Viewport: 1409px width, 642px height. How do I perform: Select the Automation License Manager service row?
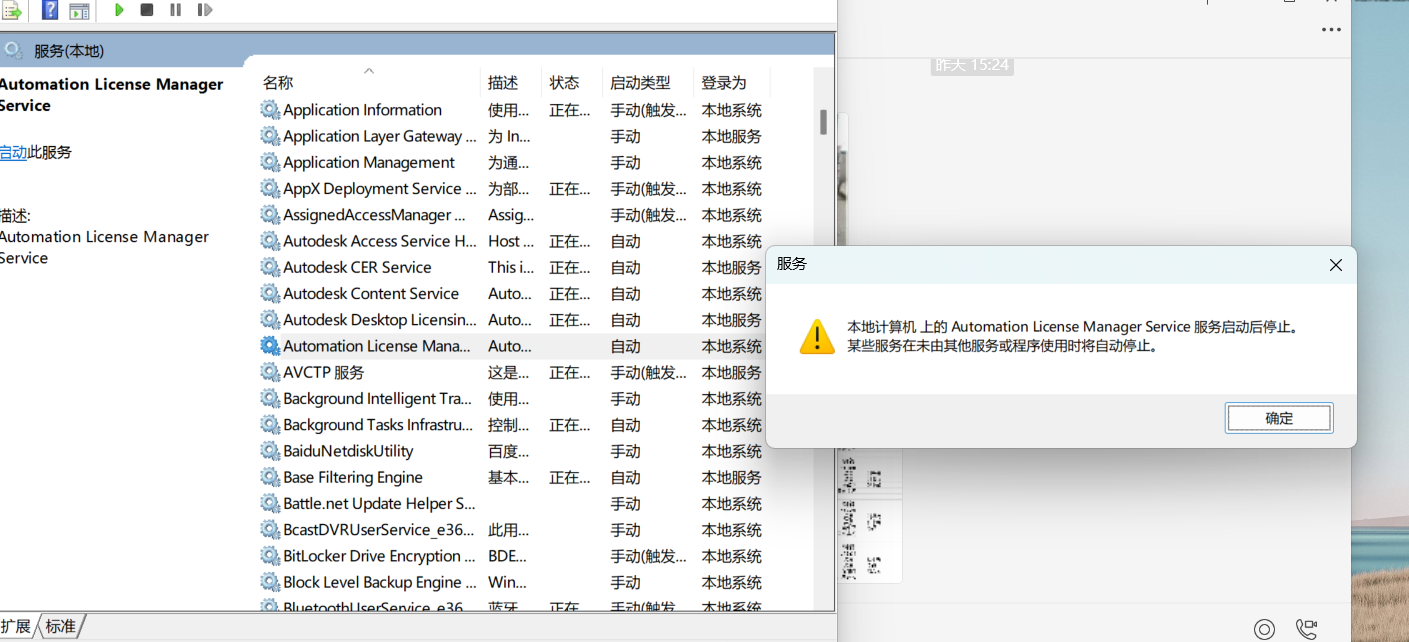click(x=376, y=346)
